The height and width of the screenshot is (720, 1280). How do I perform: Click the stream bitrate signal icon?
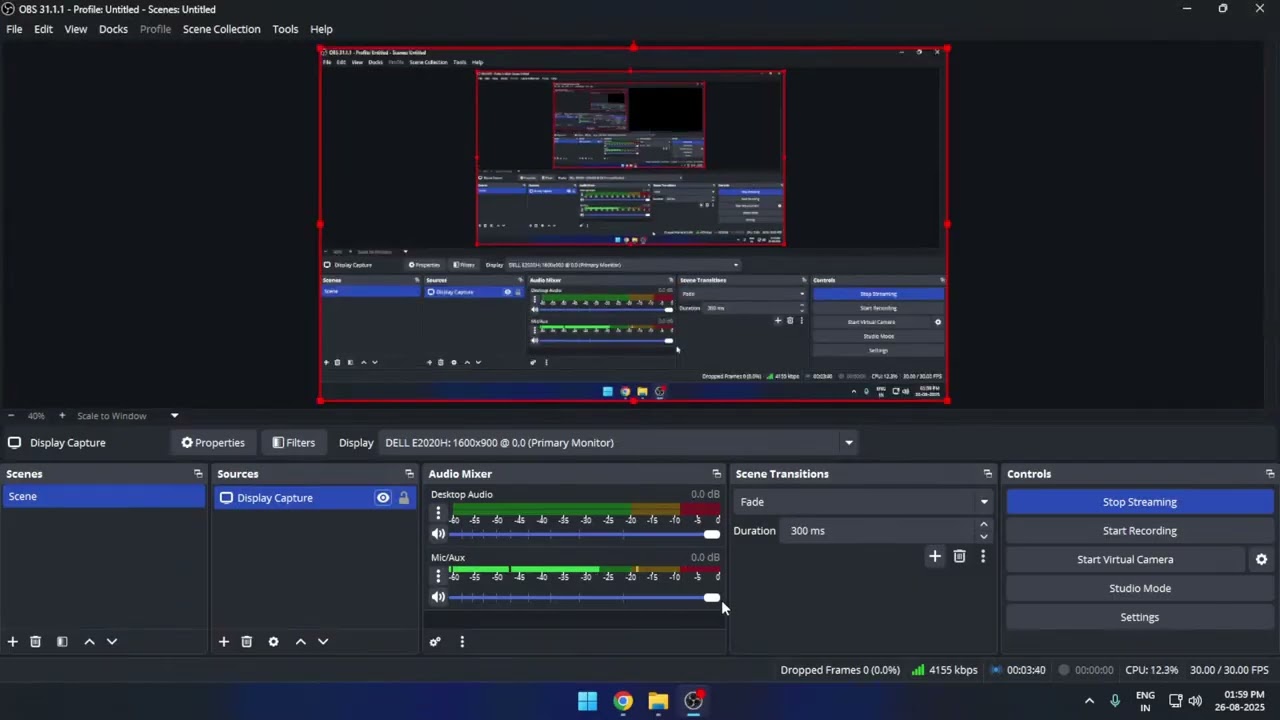(x=917, y=670)
